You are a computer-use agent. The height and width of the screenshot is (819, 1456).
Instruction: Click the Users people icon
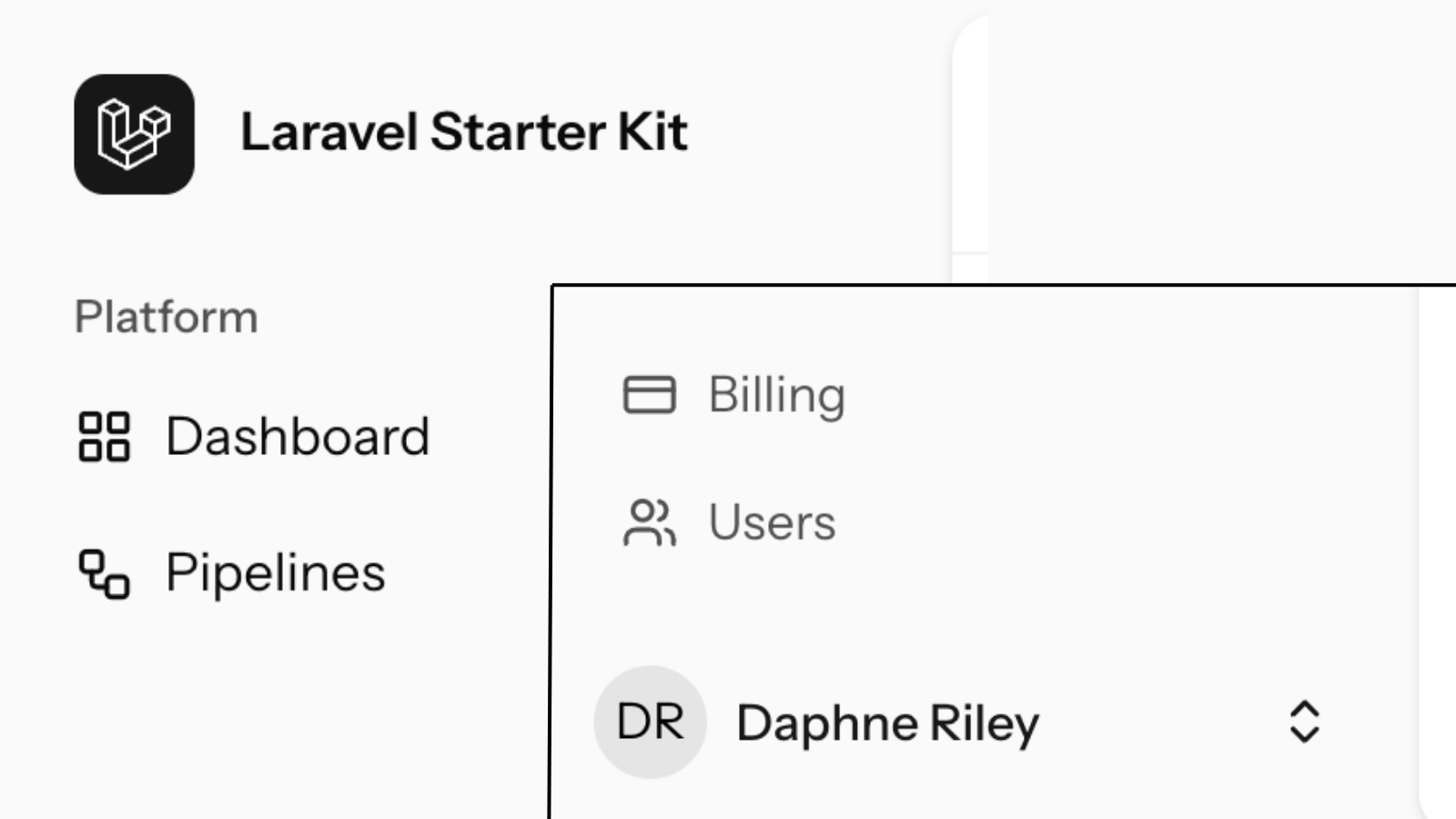(x=649, y=522)
